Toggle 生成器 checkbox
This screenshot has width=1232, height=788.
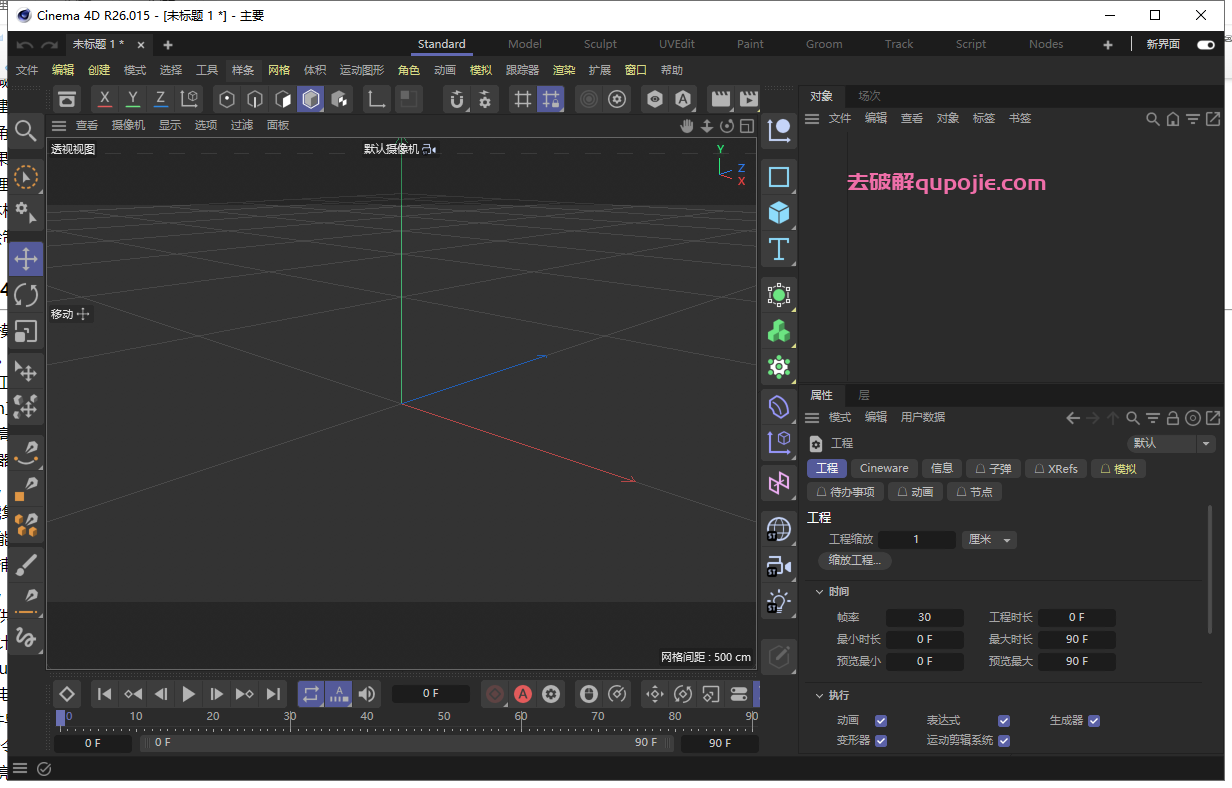[x=1094, y=721]
